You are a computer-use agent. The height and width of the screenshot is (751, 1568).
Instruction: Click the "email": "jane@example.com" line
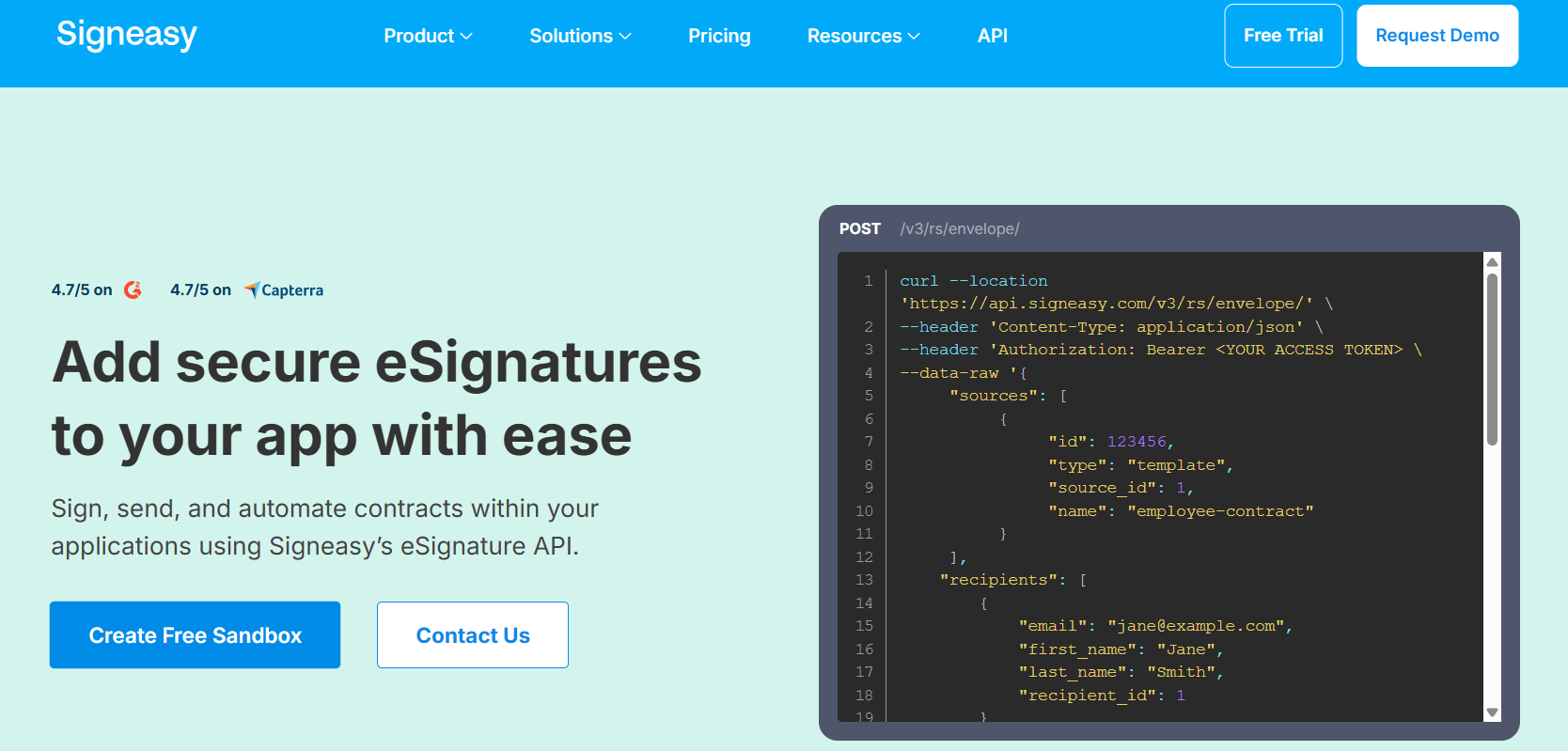(1155, 626)
